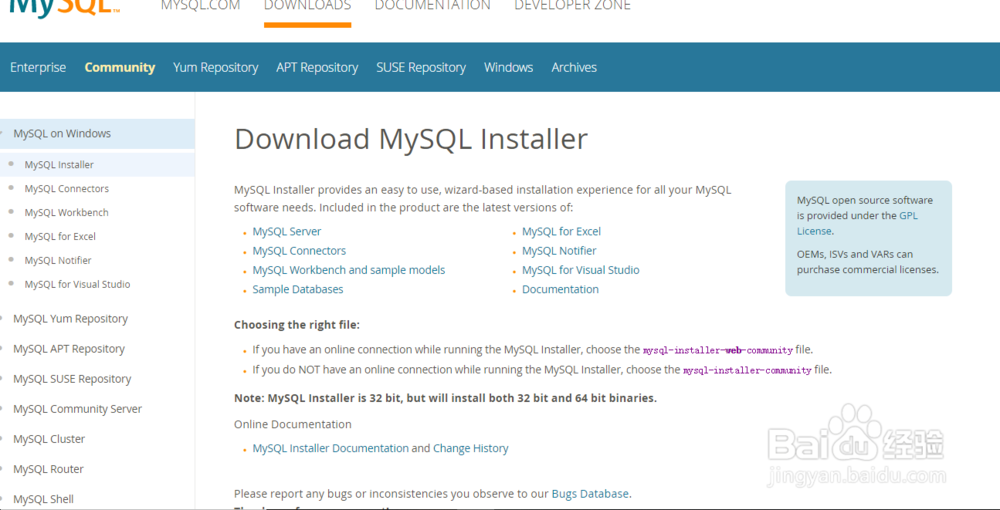Open APT Repository in the blue menu bar
Image resolution: width=1000 pixels, height=510 pixels.
pyautogui.click(x=317, y=68)
